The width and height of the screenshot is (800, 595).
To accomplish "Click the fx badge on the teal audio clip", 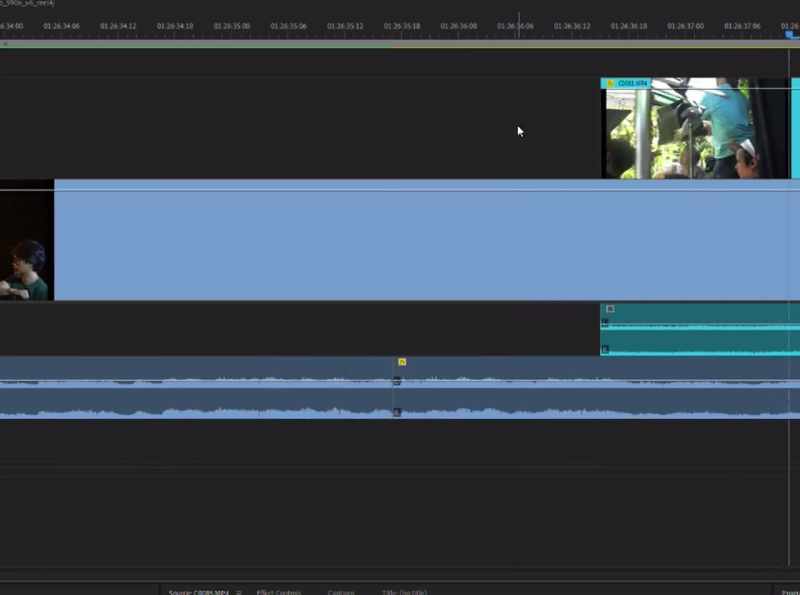I will click(610, 309).
